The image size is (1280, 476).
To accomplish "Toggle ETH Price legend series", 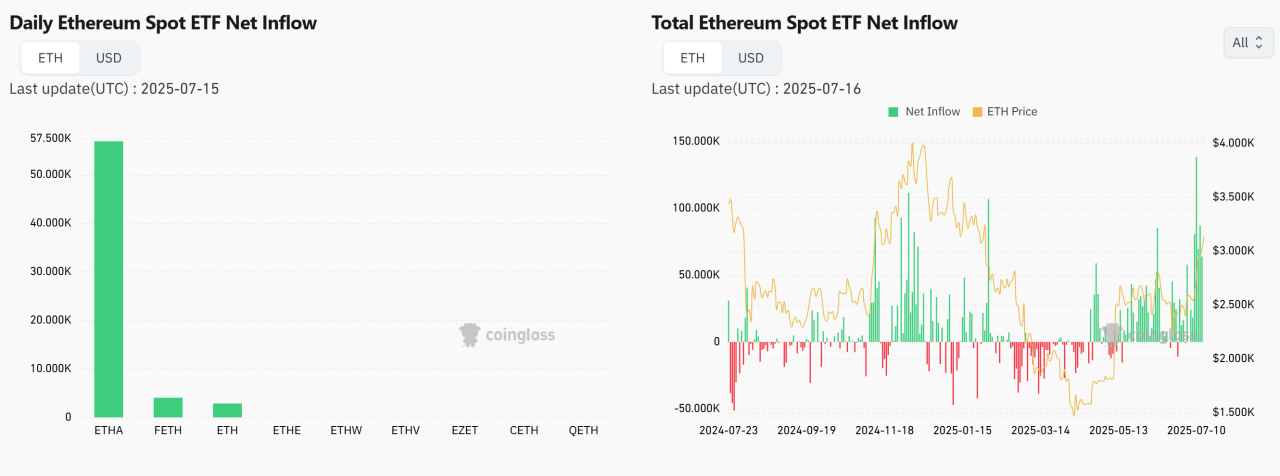I will tap(1011, 112).
